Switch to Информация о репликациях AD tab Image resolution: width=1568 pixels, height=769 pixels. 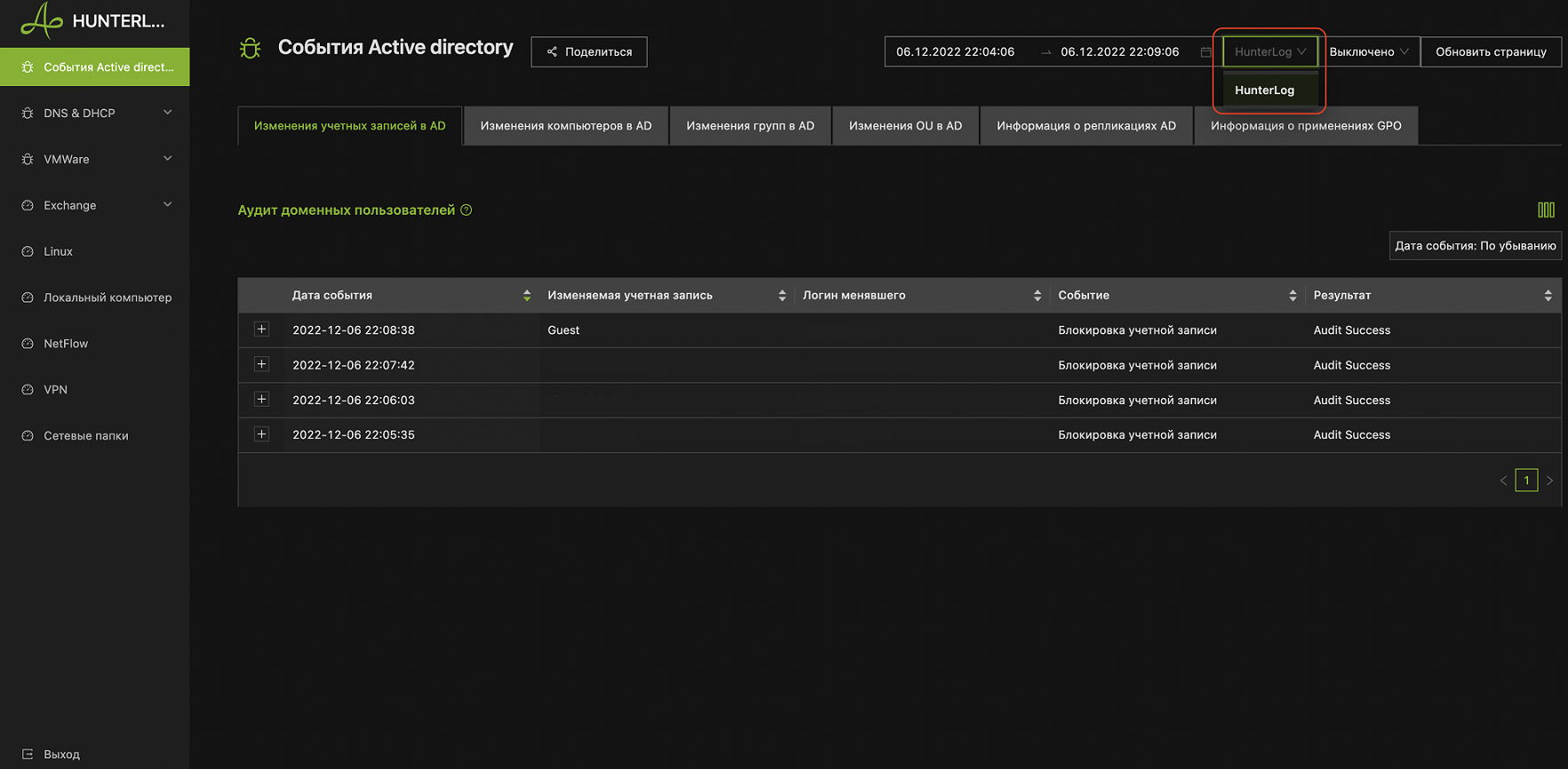point(1086,126)
